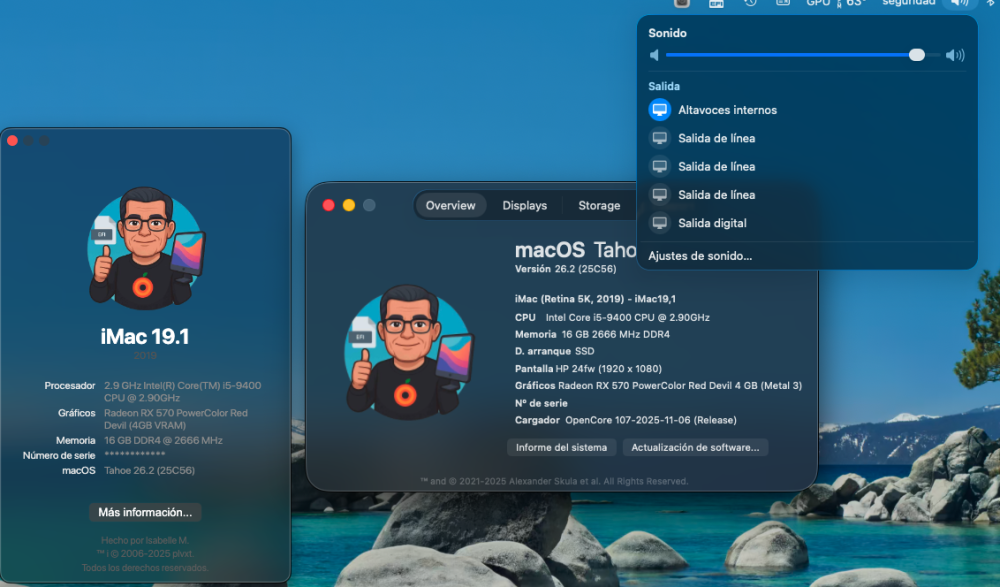This screenshot has height=587, width=1000.
Task: Close the macOS overview window
Action: [328, 205]
